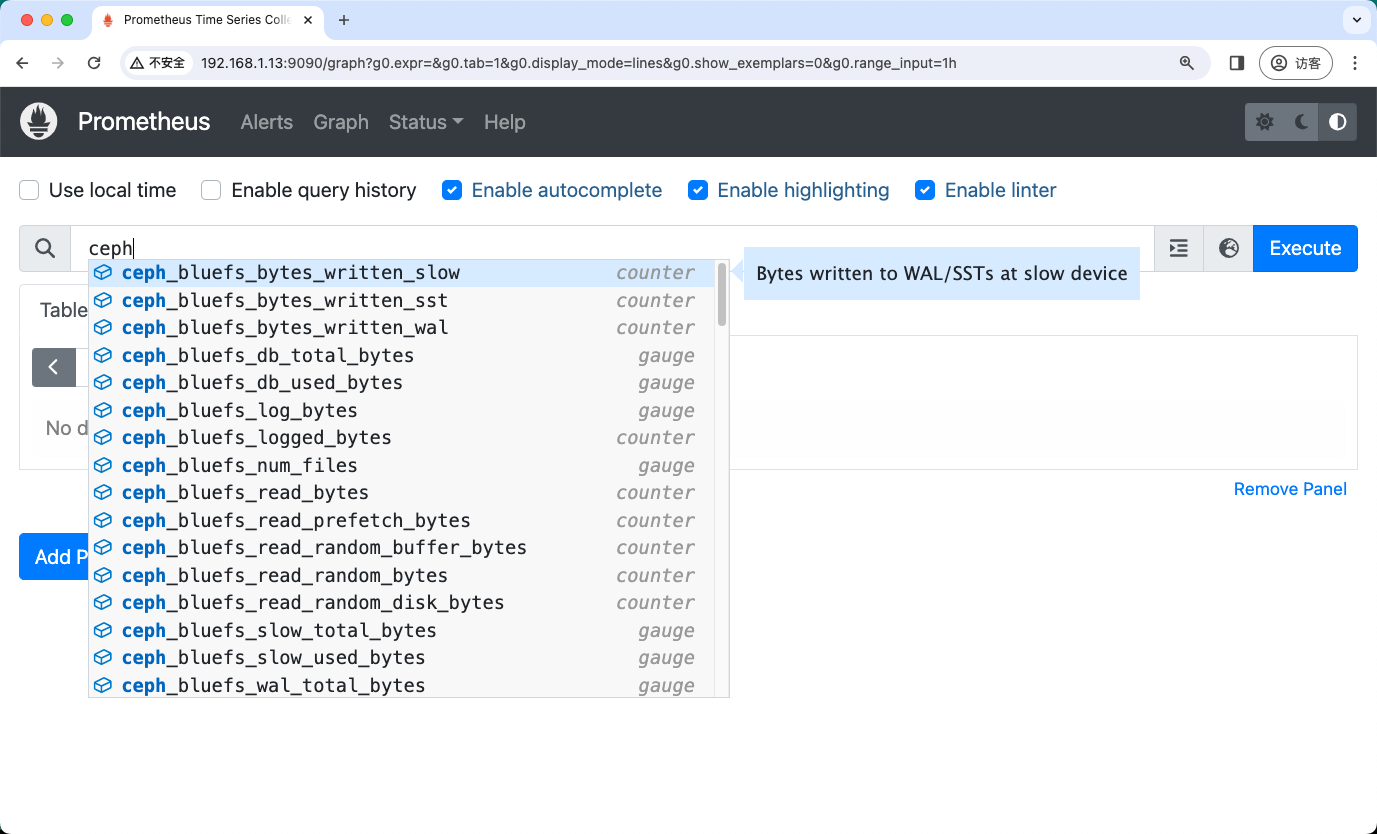Run the query with Execute

click(x=1305, y=248)
